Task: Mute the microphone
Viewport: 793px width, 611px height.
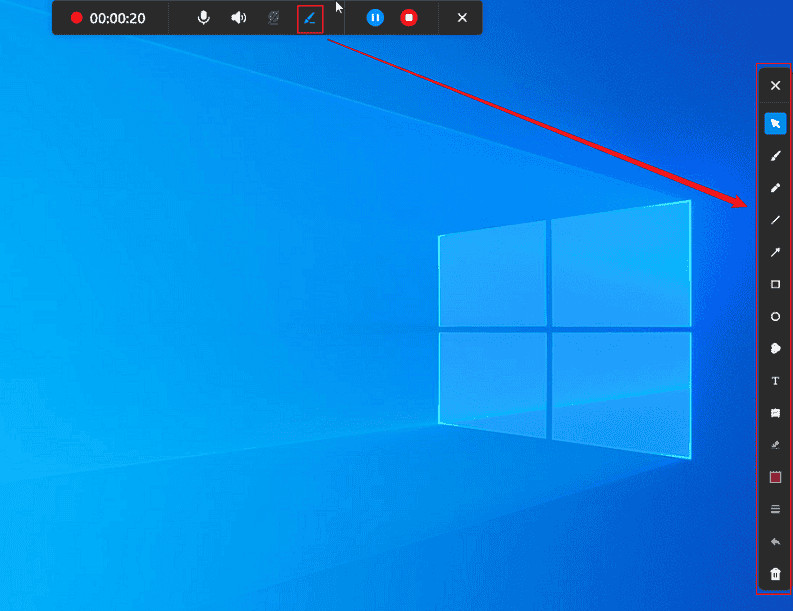Action: click(204, 18)
